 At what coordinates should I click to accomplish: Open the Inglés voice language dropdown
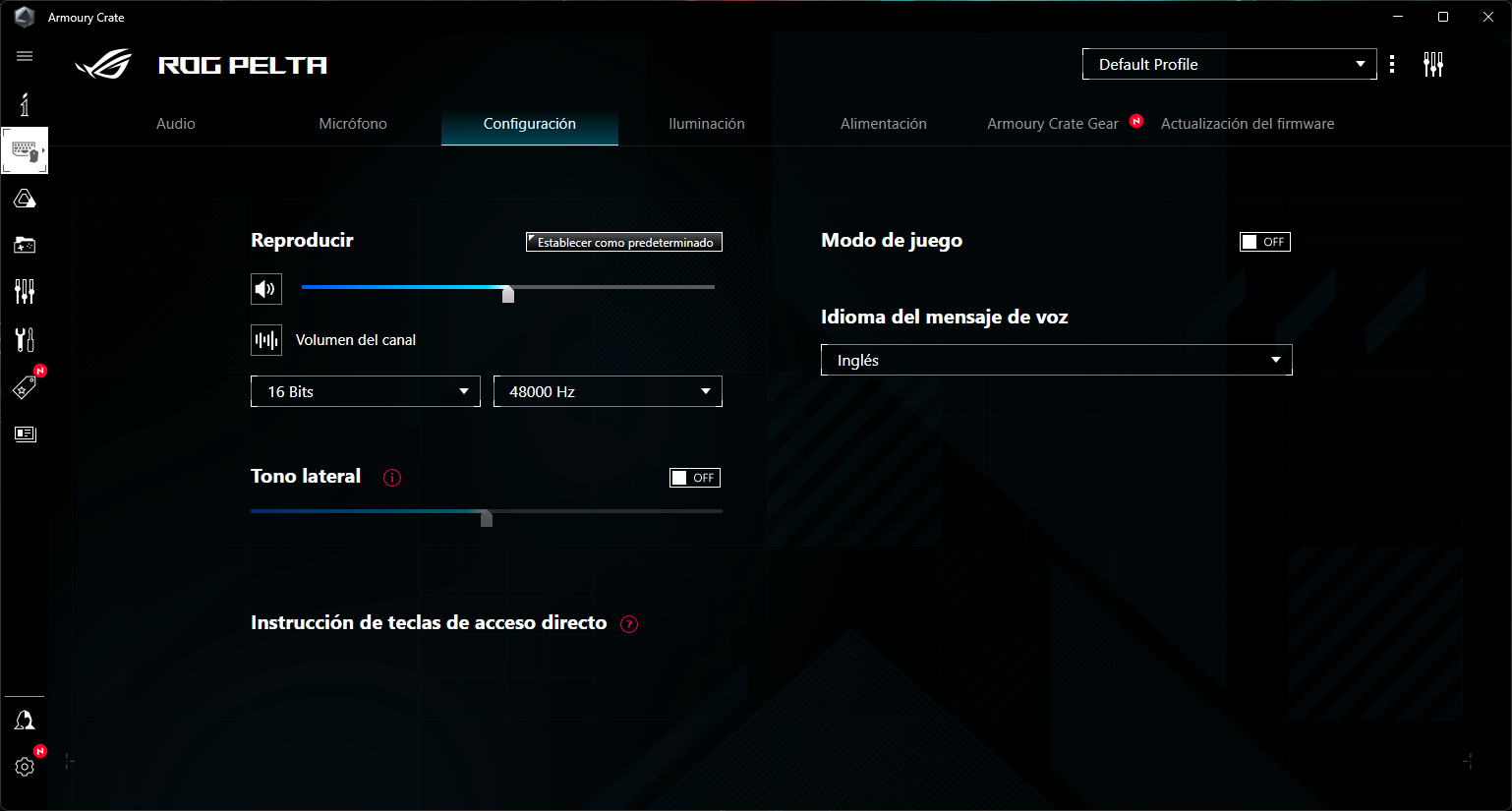(1057, 360)
